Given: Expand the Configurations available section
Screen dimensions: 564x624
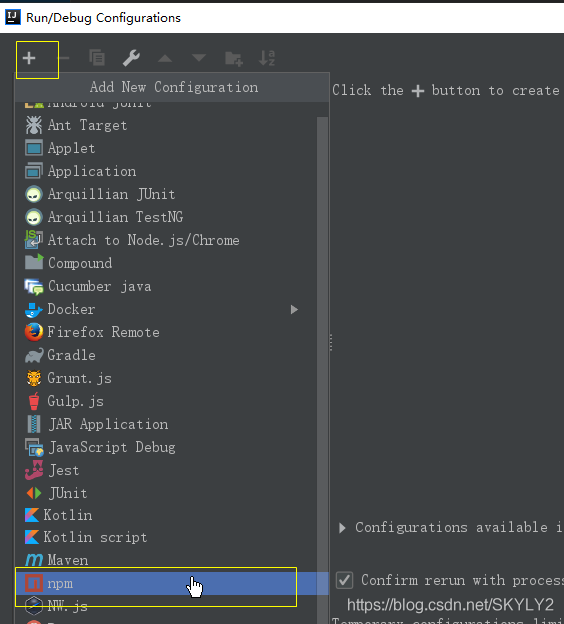Looking at the screenshot, I should pos(342,528).
